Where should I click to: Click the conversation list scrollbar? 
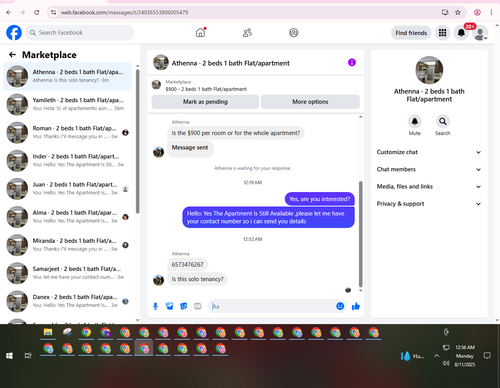137,141
